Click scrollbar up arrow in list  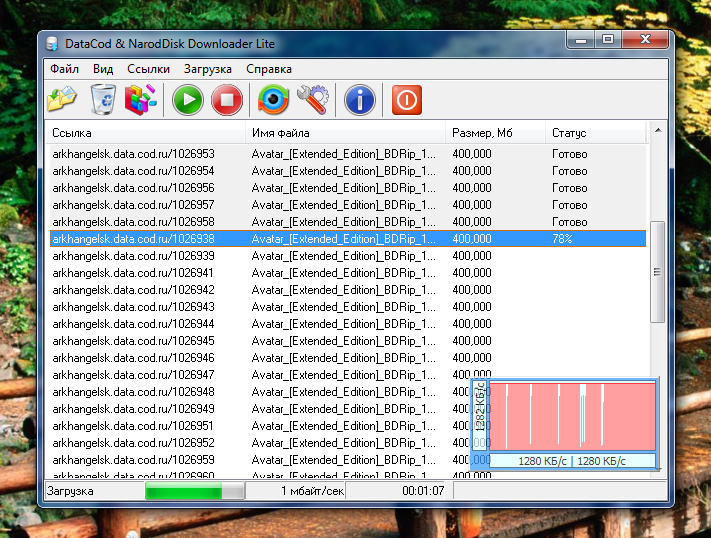click(658, 131)
